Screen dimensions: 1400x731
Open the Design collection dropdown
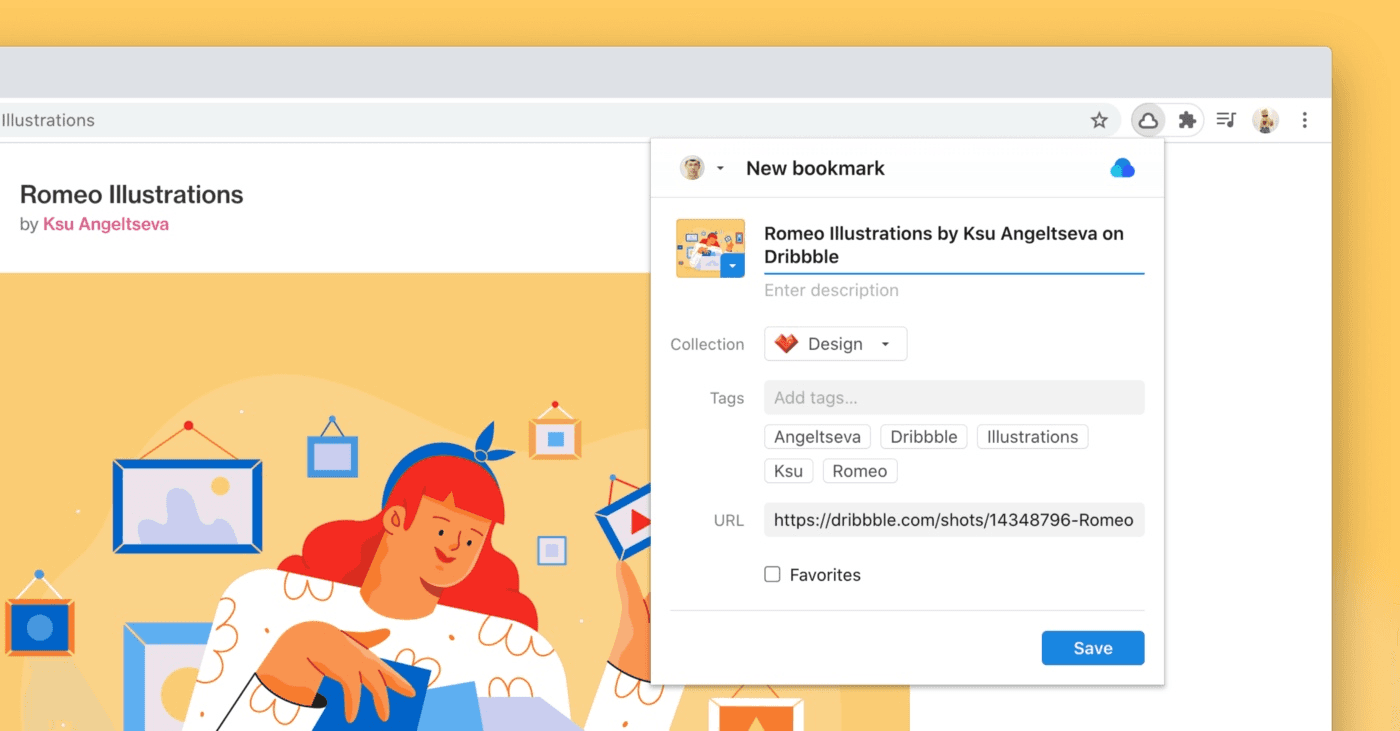tap(836, 344)
